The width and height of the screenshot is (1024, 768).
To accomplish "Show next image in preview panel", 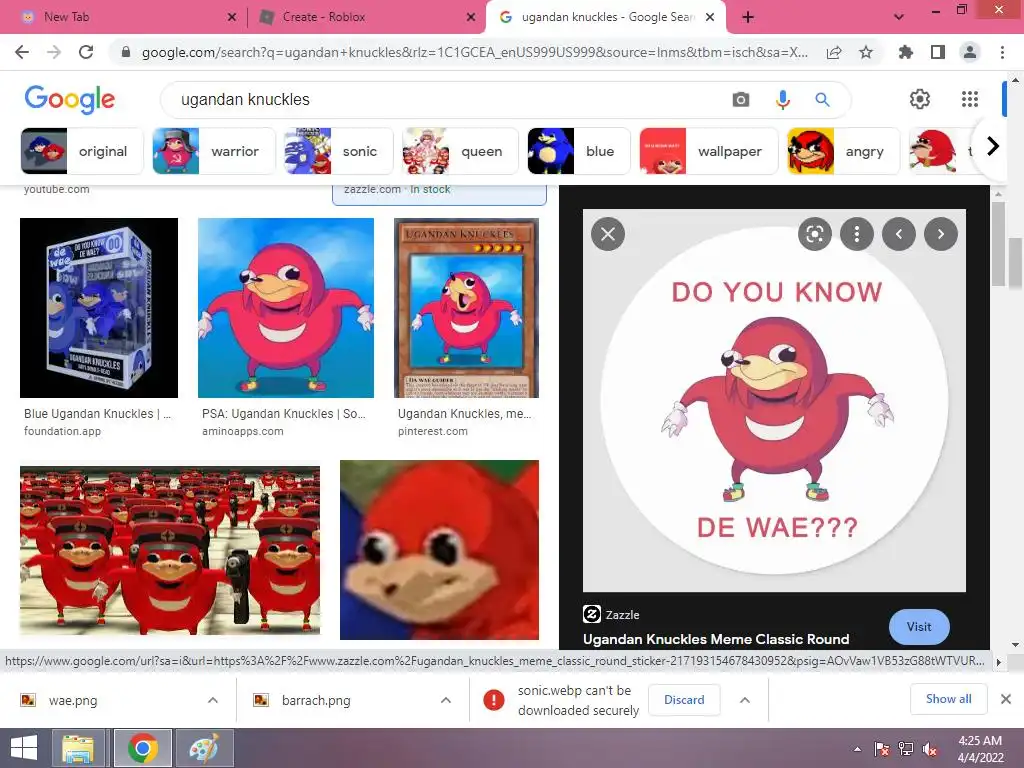I will 941,234.
